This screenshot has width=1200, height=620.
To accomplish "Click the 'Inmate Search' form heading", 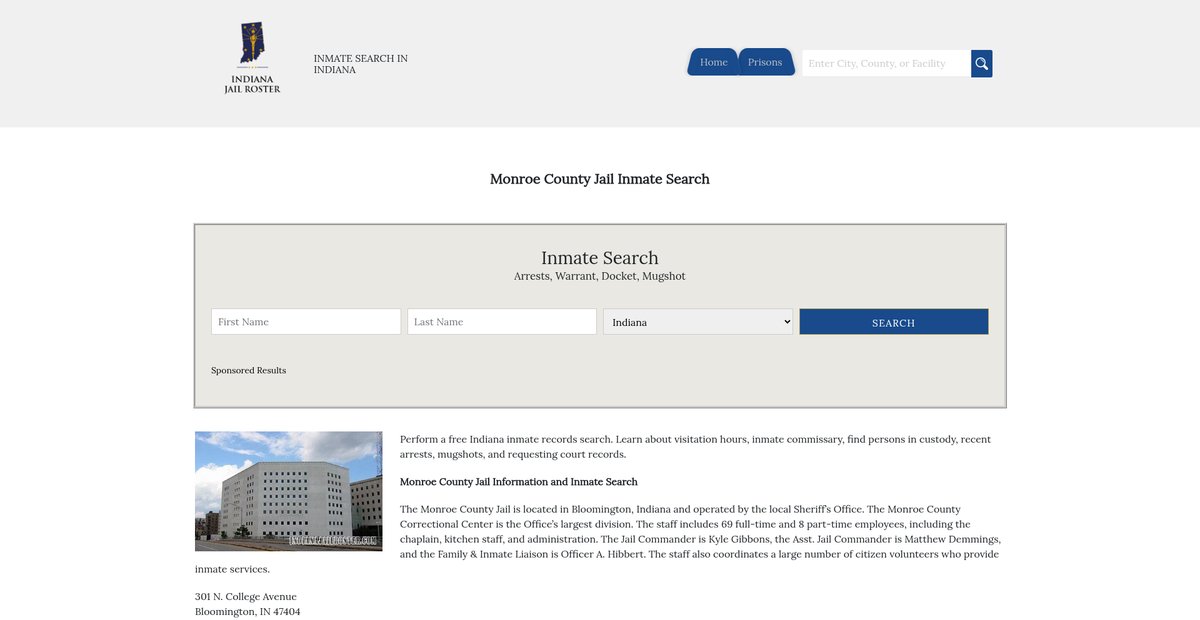I will [x=600, y=258].
